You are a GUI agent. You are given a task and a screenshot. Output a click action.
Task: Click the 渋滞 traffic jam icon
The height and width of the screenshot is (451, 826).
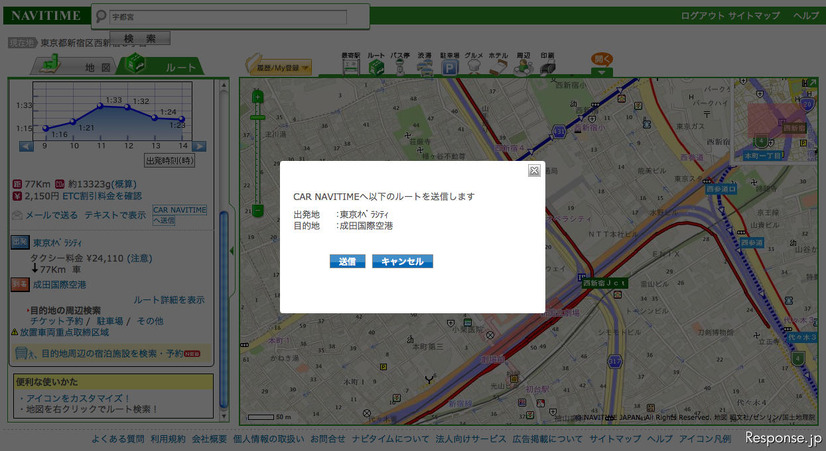(x=425, y=64)
